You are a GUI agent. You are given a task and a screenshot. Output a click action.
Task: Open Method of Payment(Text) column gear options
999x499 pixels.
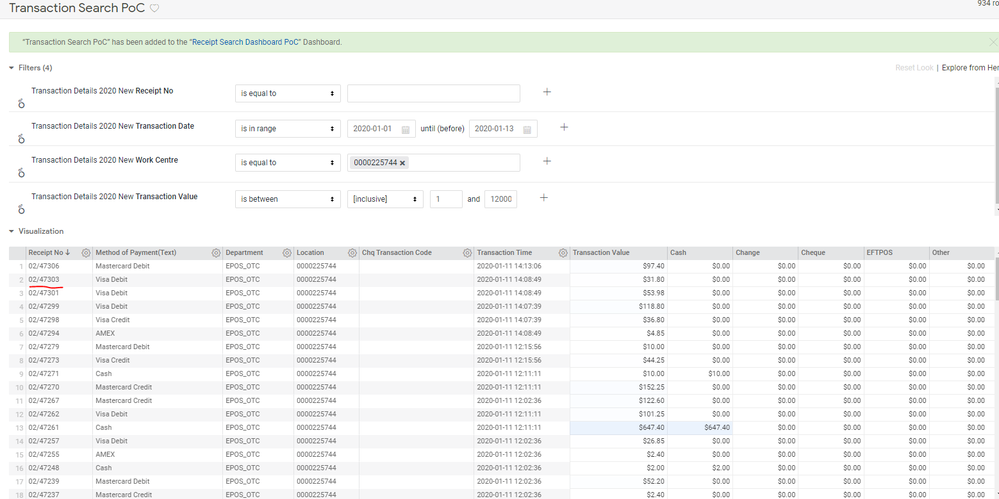point(216,253)
